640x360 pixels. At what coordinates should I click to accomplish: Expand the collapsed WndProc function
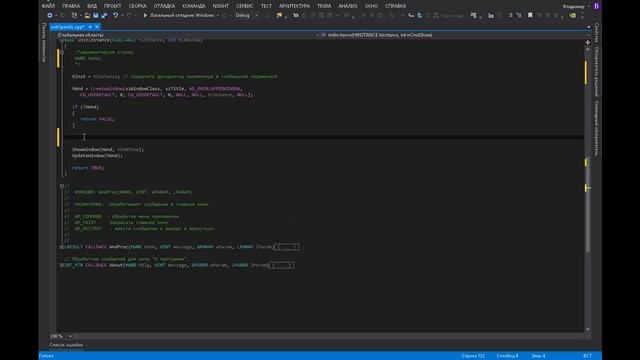click(x=62, y=247)
